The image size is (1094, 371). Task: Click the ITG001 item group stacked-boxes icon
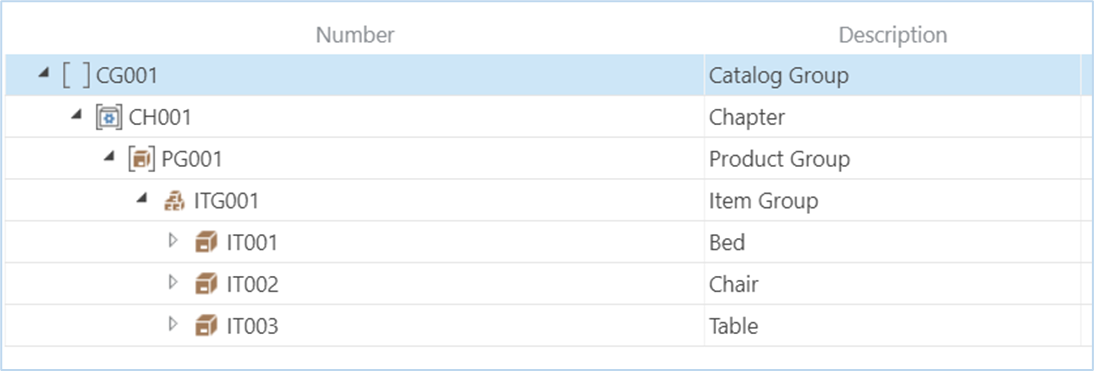click(173, 201)
